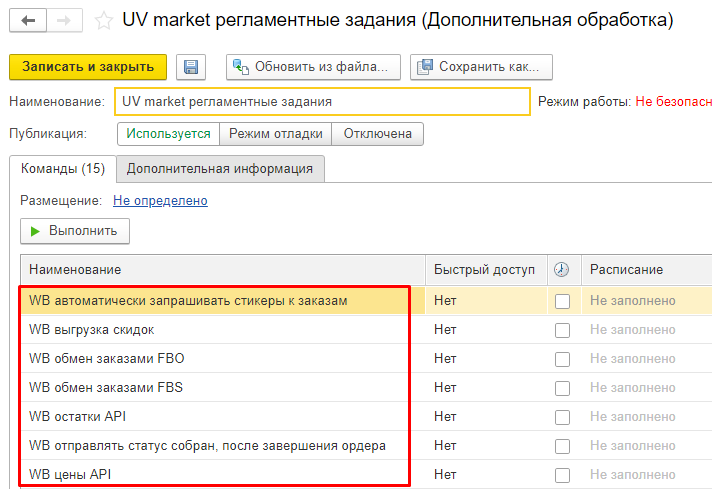Run command with Выполнить button
This screenshot has height=489, width=712.
click(75, 231)
